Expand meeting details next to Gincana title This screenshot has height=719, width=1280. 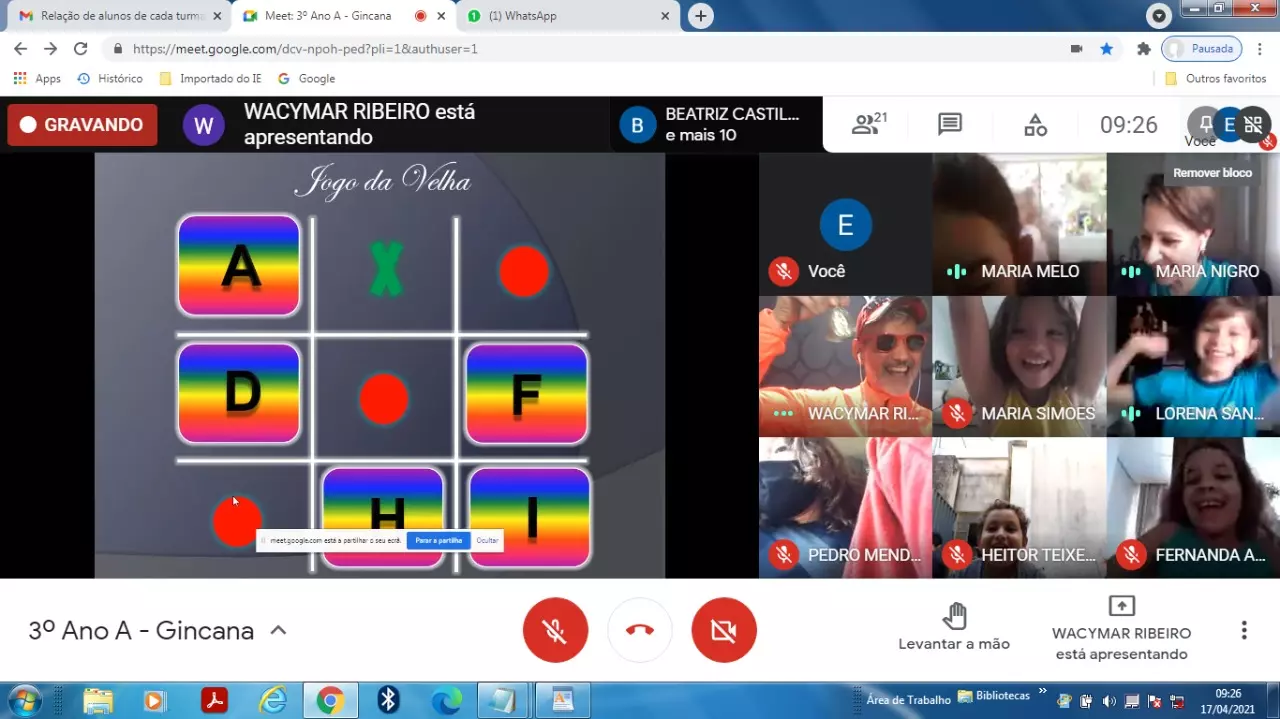279,630
